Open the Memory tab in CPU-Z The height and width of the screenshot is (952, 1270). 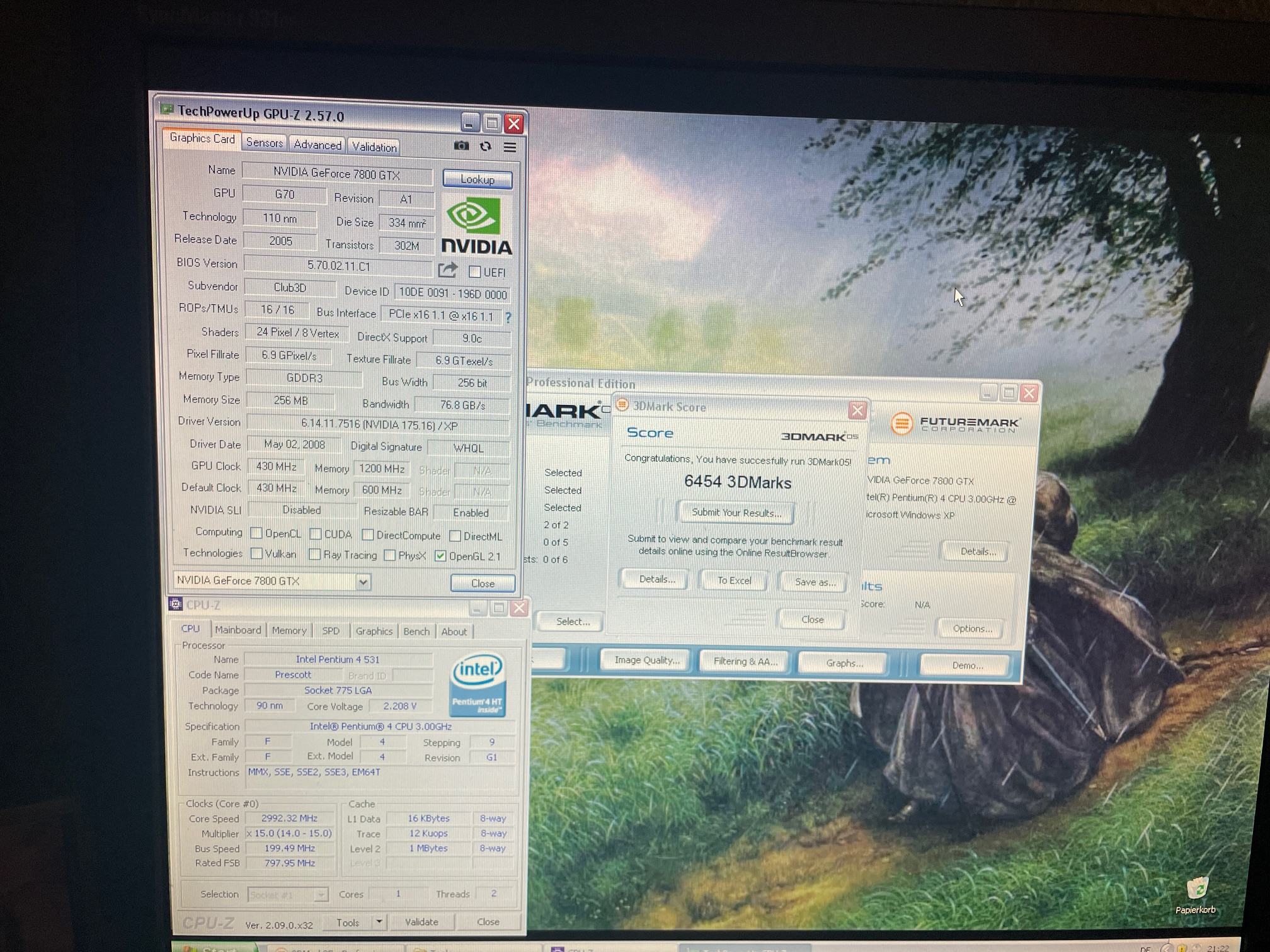pos(289,630)
